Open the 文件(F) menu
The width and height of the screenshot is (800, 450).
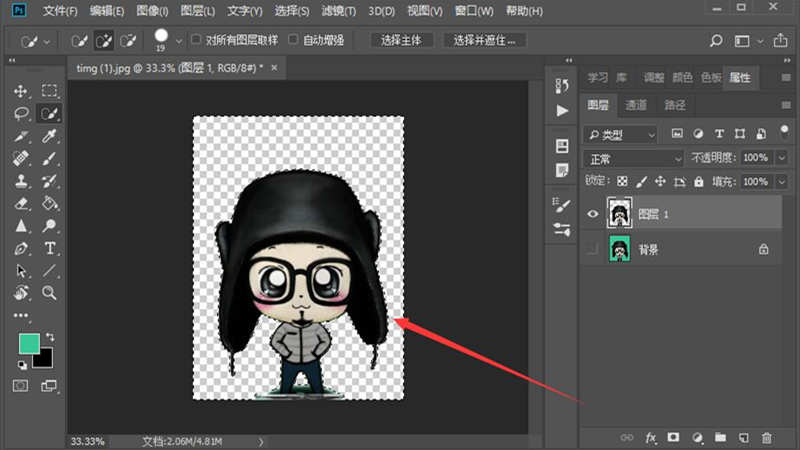point(60,11)
